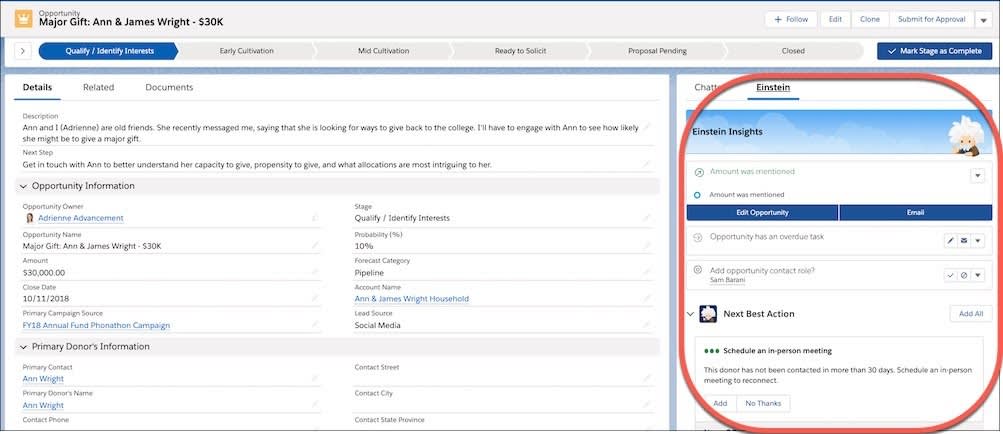Open the Documents tab
Image resolution: width=1003 pixels, height=434 pixels.
[x=169, y=88]
